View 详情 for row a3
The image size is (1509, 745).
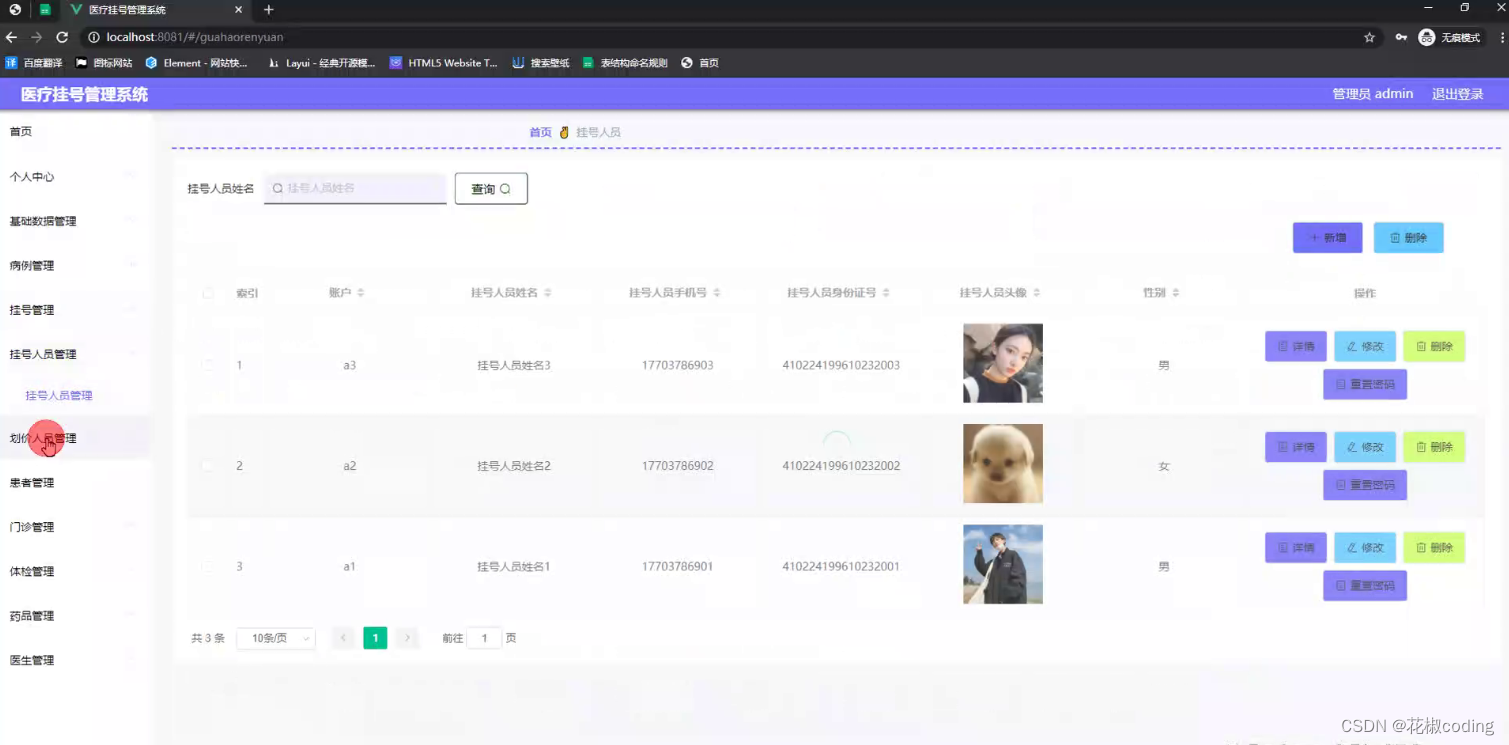coord(1295,346)
